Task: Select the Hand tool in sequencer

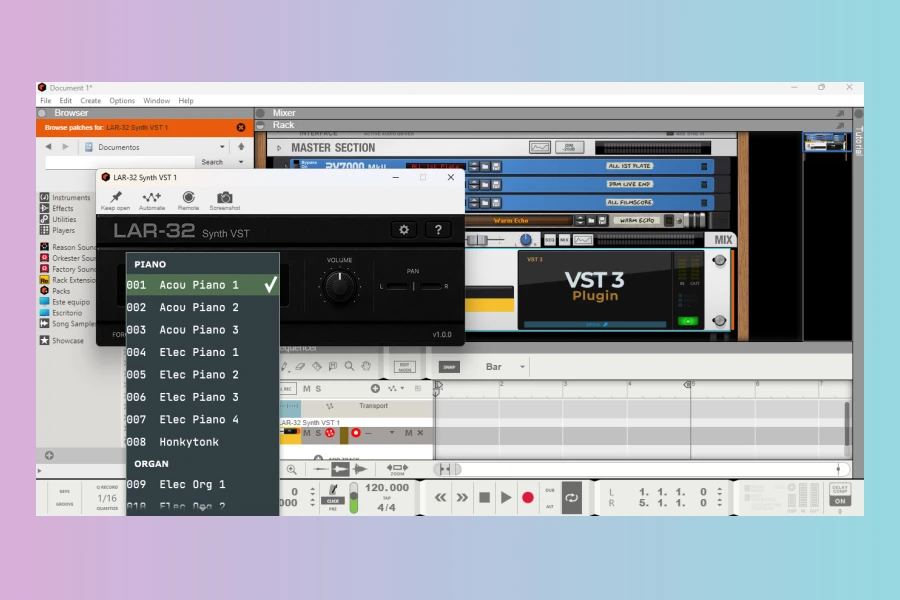Action: pos(366,366)
